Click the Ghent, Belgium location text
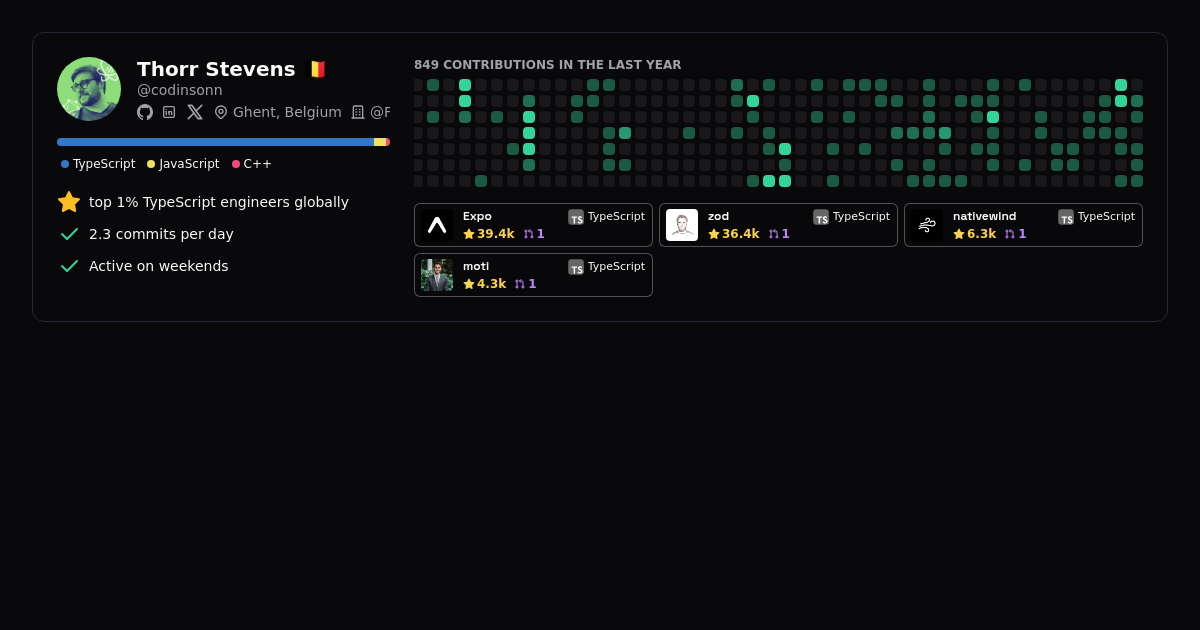The width and height of the screenshot is (1200, 630). click(287, 112)
